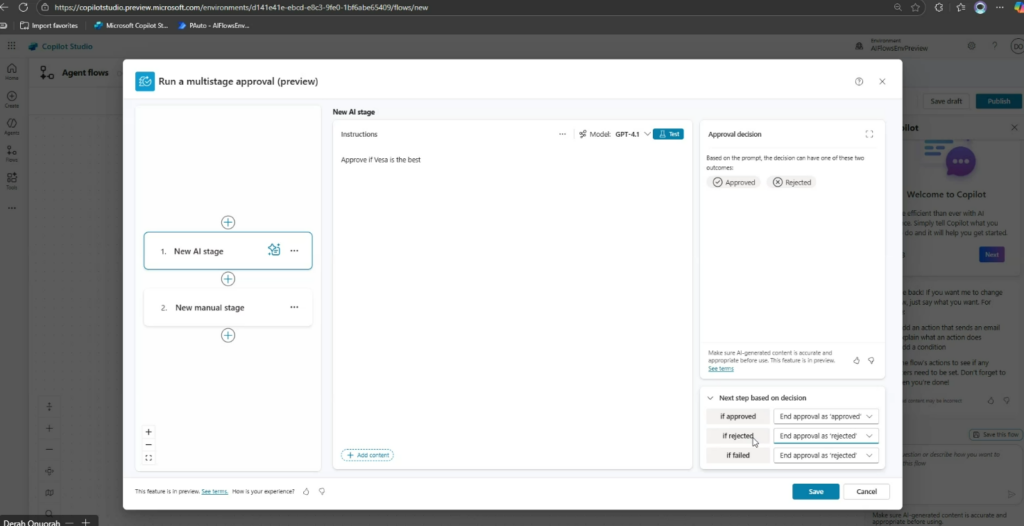1024x526 pixels.
Task: Click thumbs up in the dialog footer
Action: click(307, 492)
